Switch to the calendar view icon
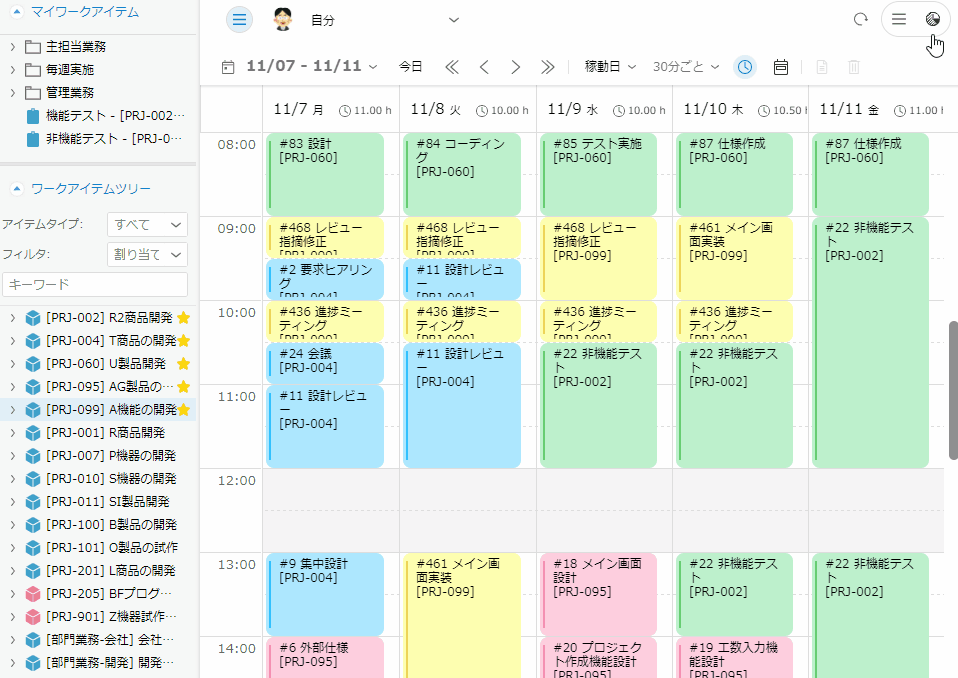Image resolution: width=958 pixels, height=678 pixels. 781,67
